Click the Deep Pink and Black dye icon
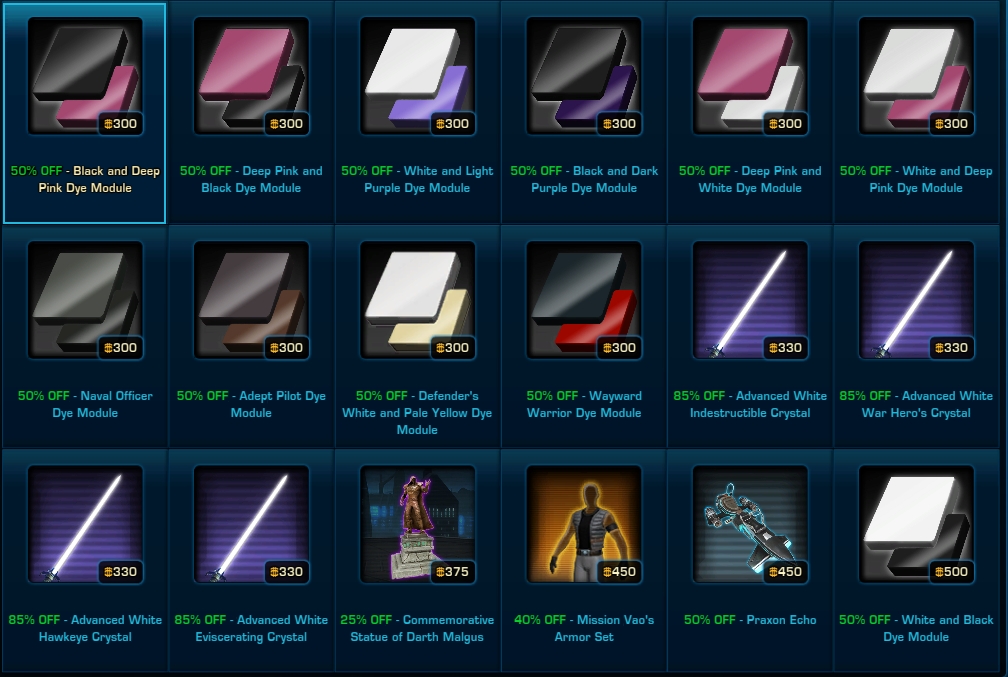The image size is (1008, 677). tap(251, 76)
